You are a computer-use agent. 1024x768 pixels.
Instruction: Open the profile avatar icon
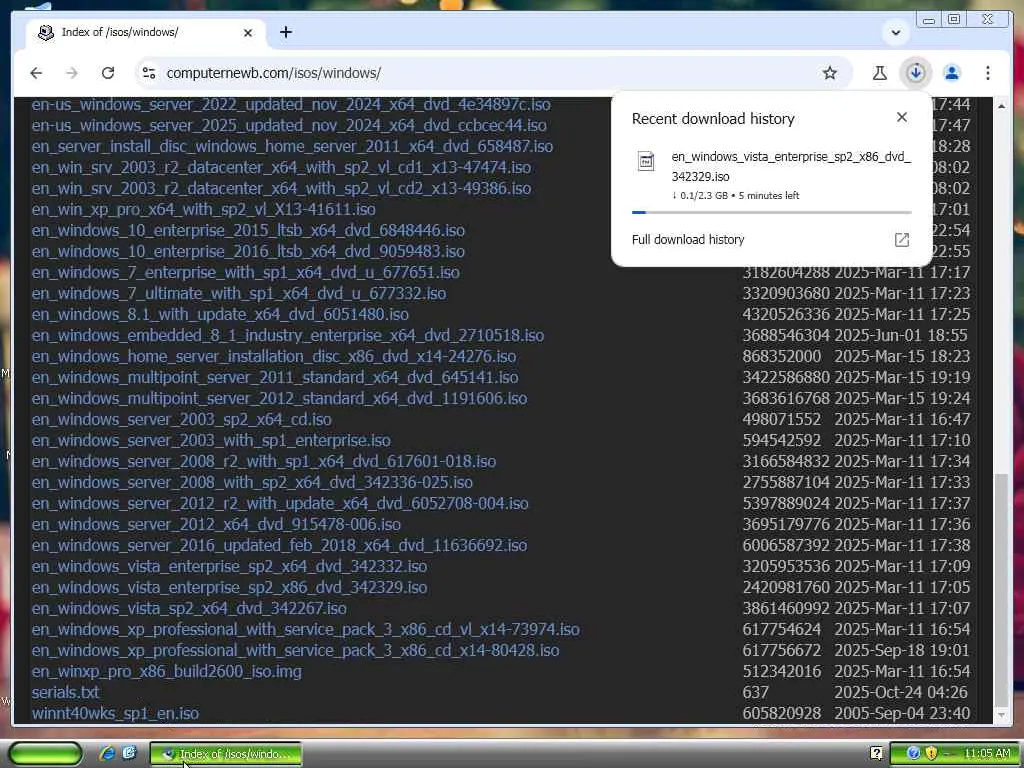(952, 73)
